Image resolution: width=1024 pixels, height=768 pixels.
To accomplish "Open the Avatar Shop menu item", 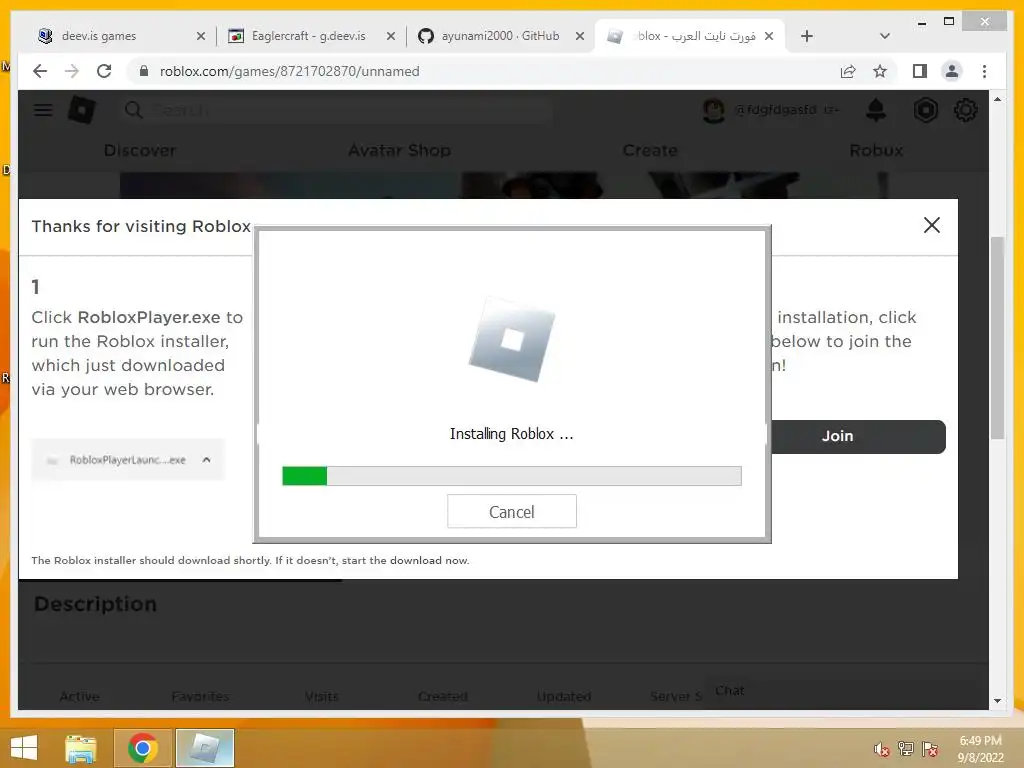I will coord(399,150).
